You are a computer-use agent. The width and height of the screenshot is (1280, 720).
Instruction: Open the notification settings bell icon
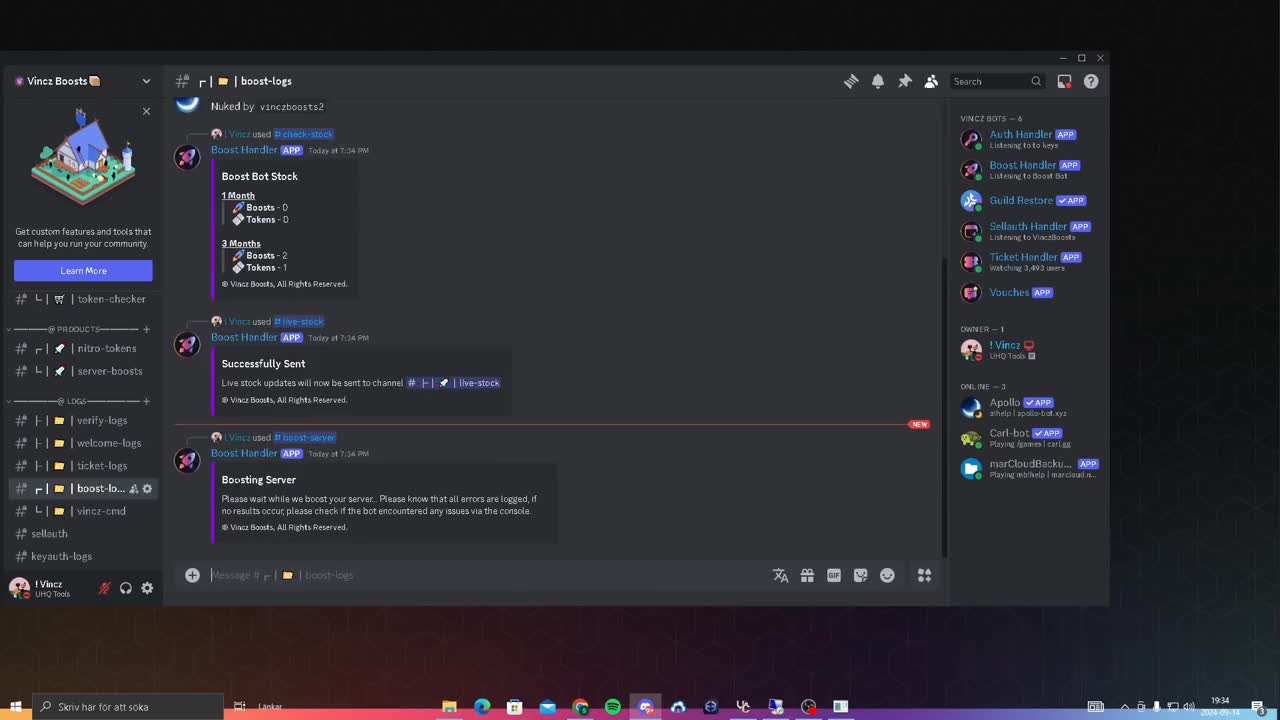878,81
